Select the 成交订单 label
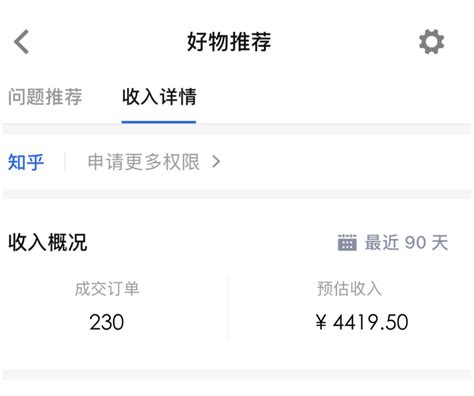Viewport: 474px width, 396px height. click(107, 289)
